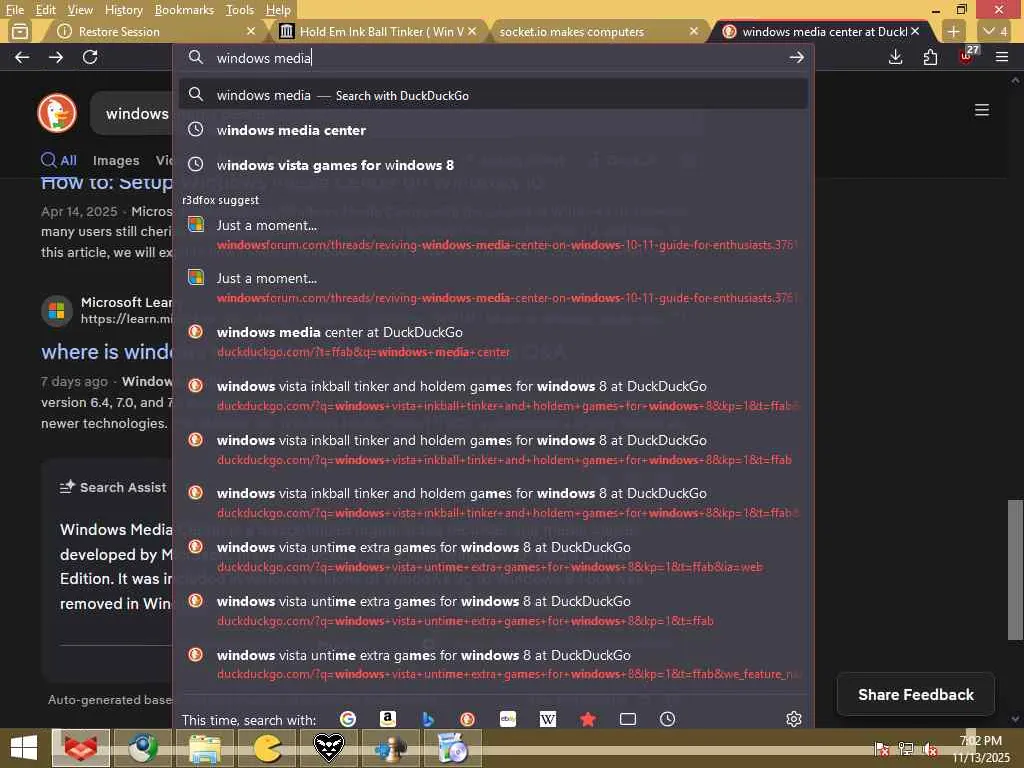Close the Restore Session tab

click(251, 31)
